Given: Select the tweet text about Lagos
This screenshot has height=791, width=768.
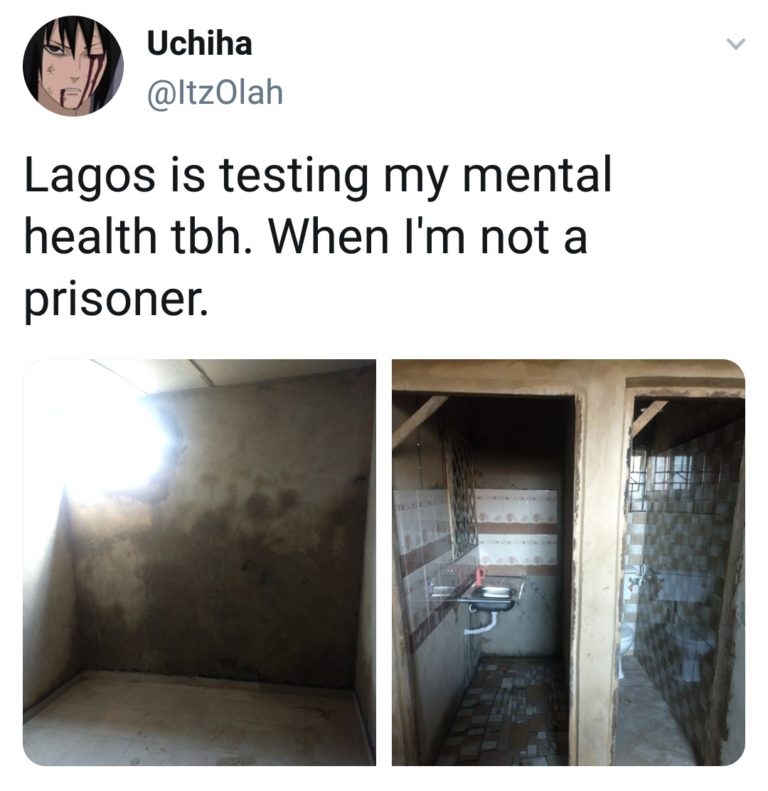Looking at the screenshot, I should [318, 238].
